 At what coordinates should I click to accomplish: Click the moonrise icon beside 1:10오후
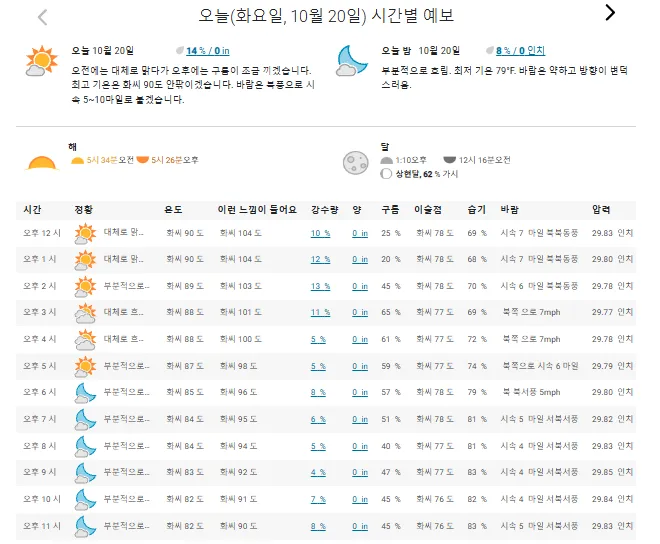386,160
